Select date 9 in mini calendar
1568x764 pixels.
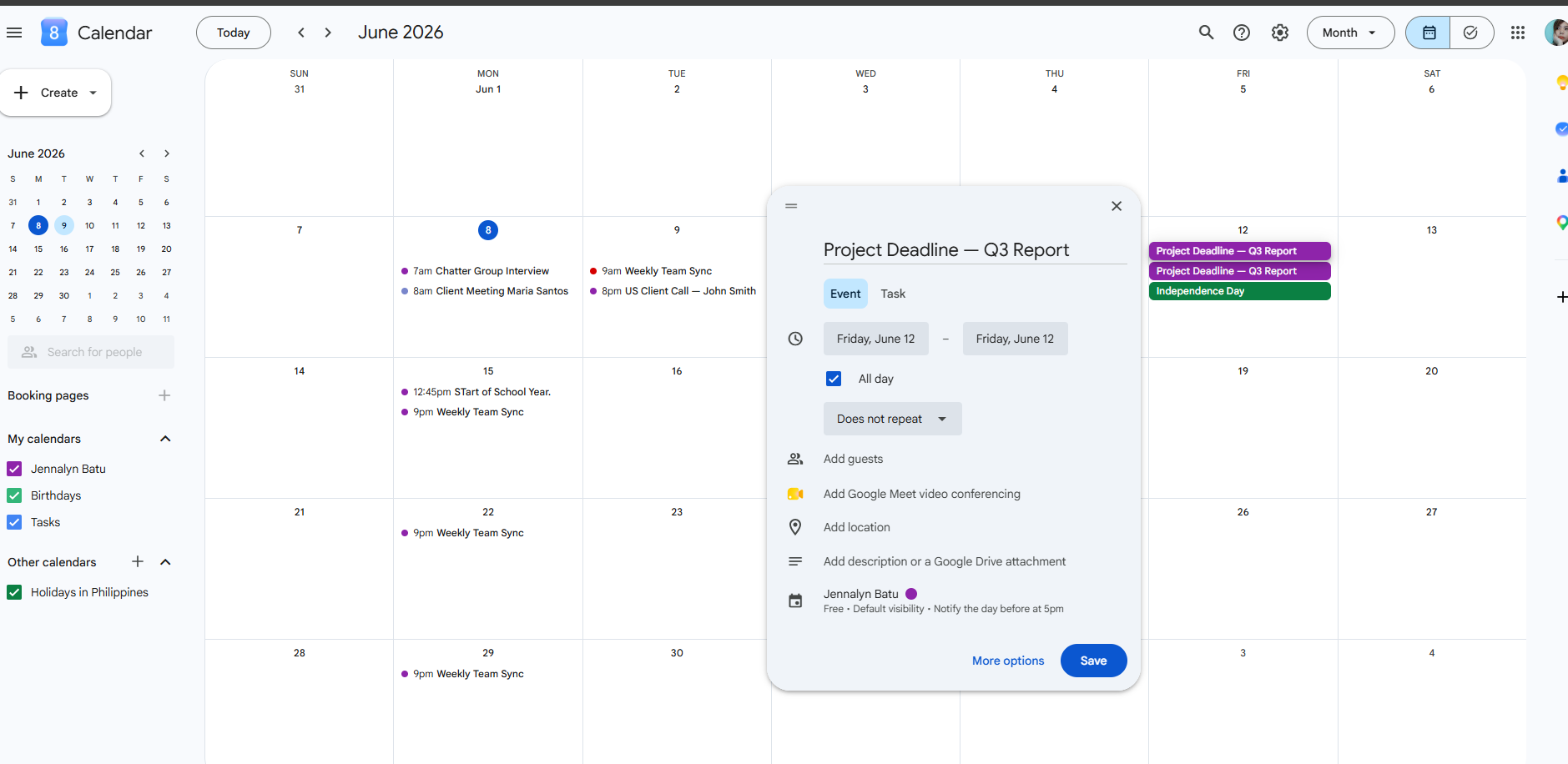pyautogui.click(x=64, y=225)
